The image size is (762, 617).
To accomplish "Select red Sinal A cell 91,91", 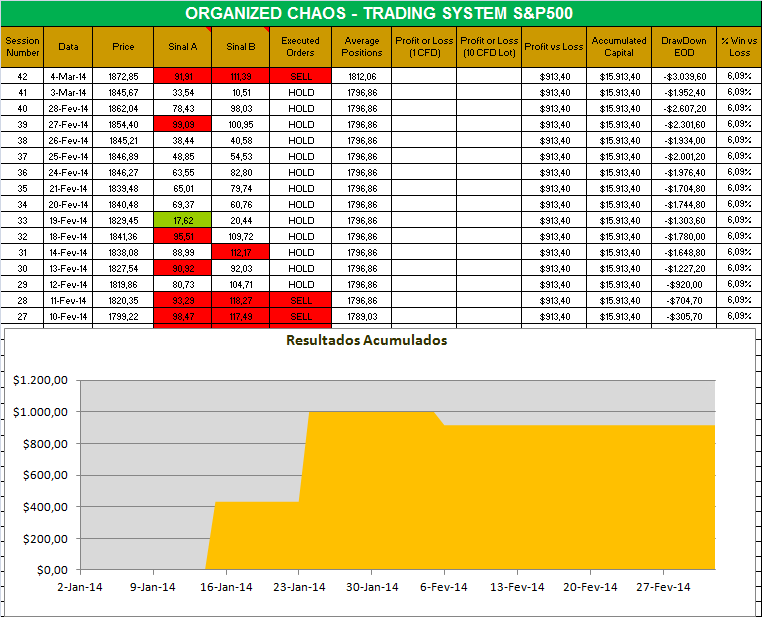I will click(x=183, y=76).
